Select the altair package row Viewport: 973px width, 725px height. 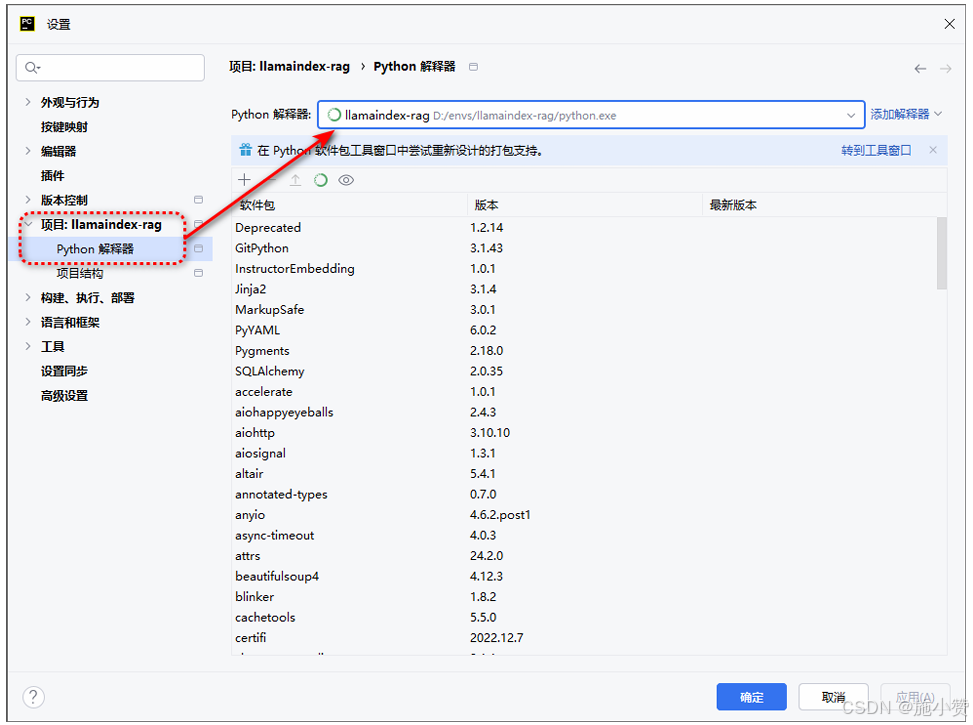click(x=585, y=473)
